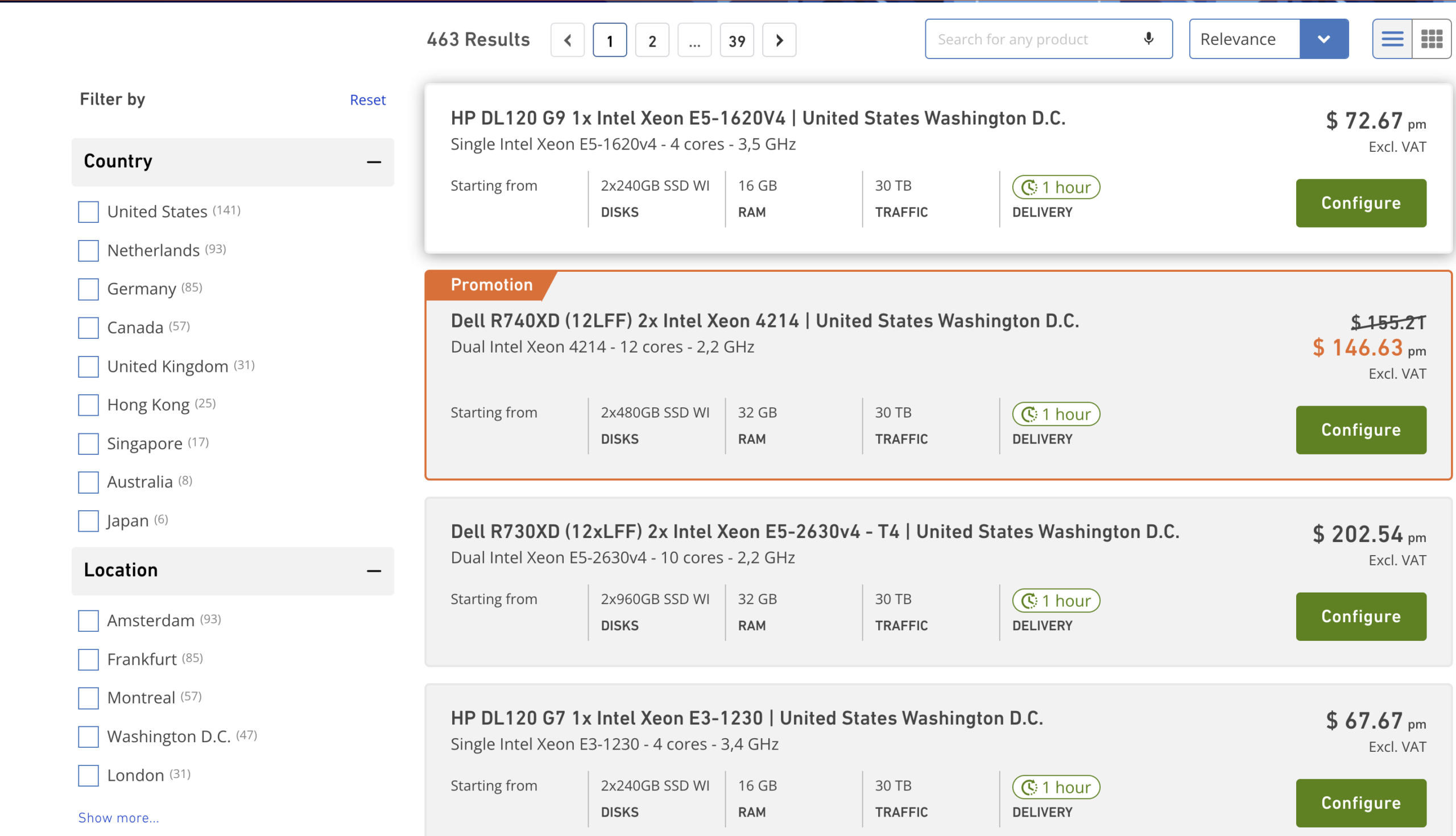Click the 1 hour delivery badge on Dell R730XD
Image resolution: width=1456 pixels, height=836 pixels.
[x=1056, y=601]
